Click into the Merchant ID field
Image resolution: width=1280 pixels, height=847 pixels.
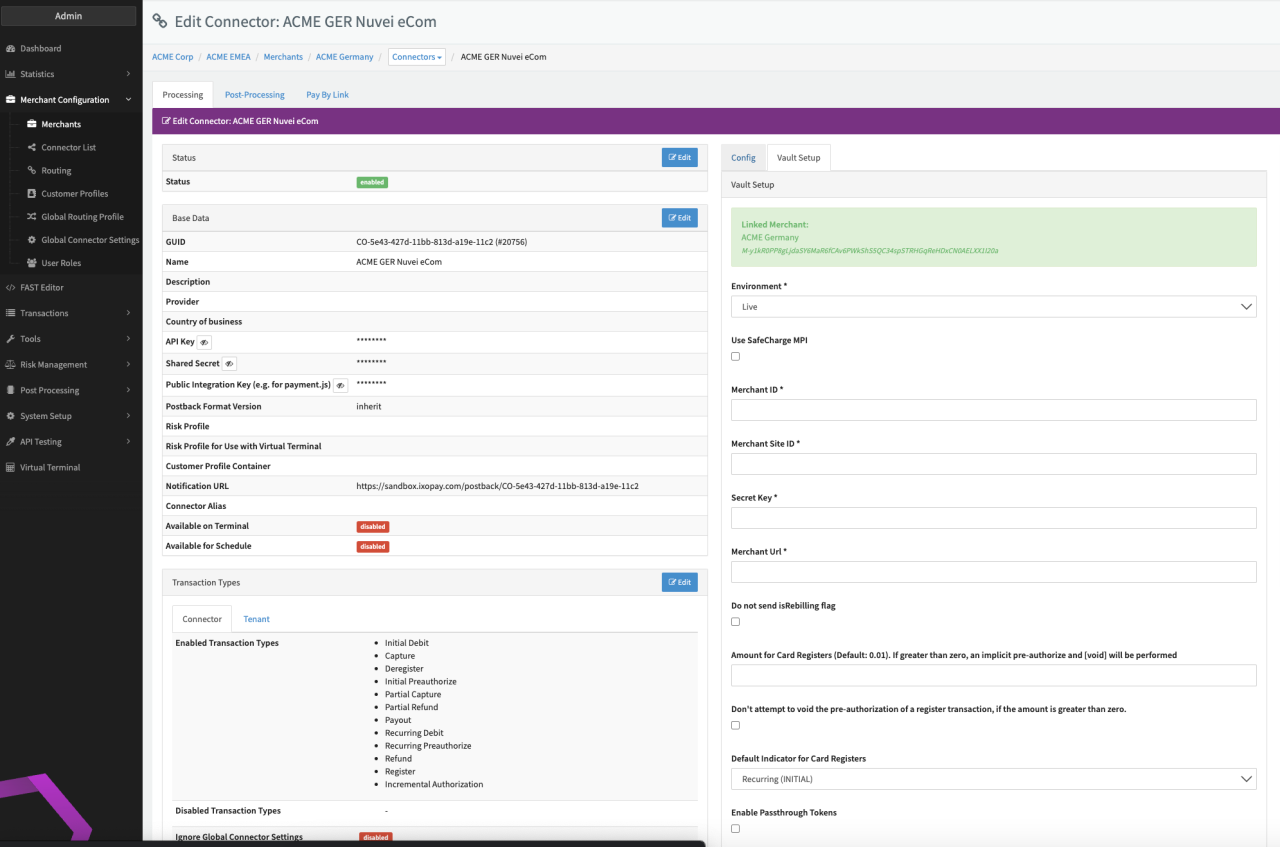(x=993, y=410)
